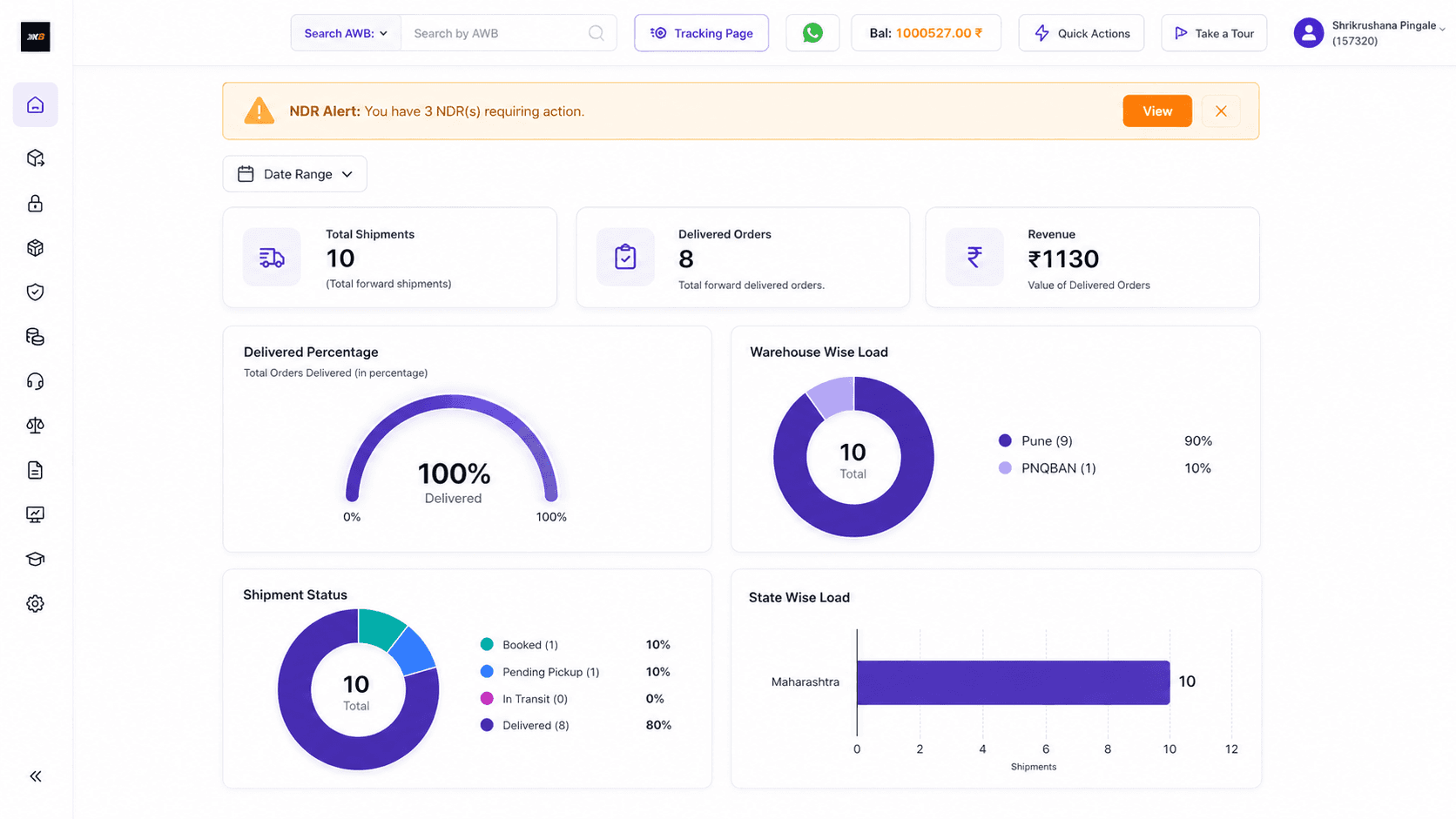Click the PNQBAN (1) legend entry

coord(1047,468)
